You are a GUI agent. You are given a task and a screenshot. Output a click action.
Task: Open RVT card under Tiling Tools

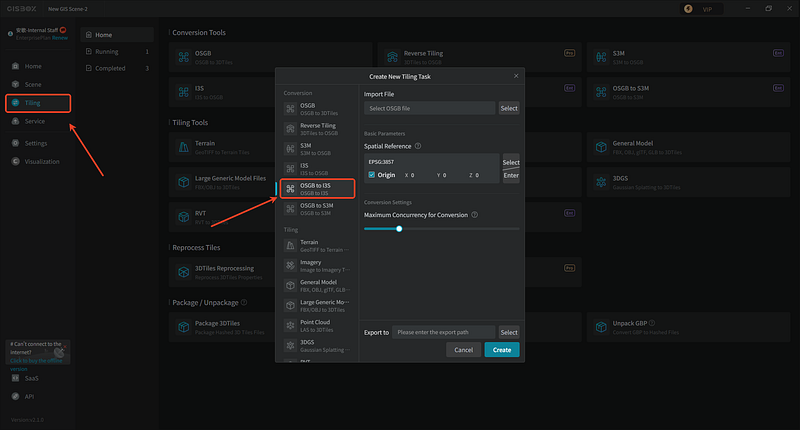pyautogui.click(x=222, y=217)
